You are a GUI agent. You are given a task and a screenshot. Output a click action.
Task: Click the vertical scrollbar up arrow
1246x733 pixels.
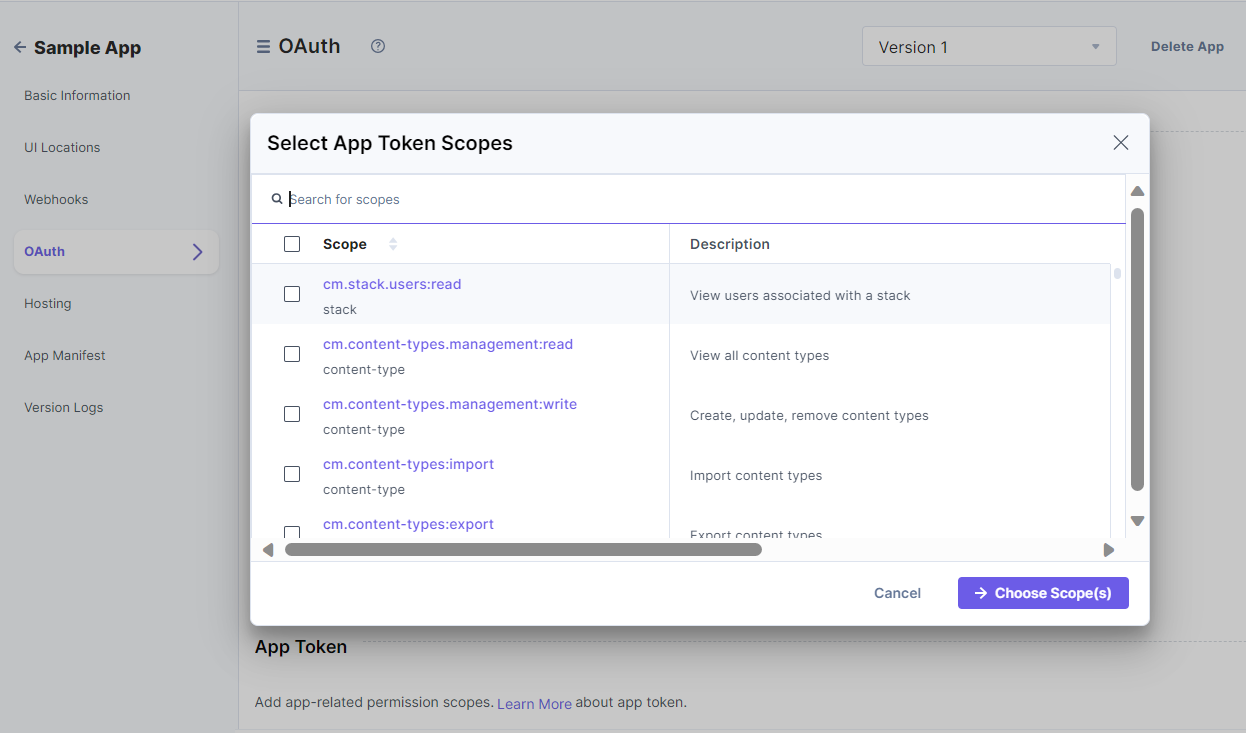(x=1137, y=192)
